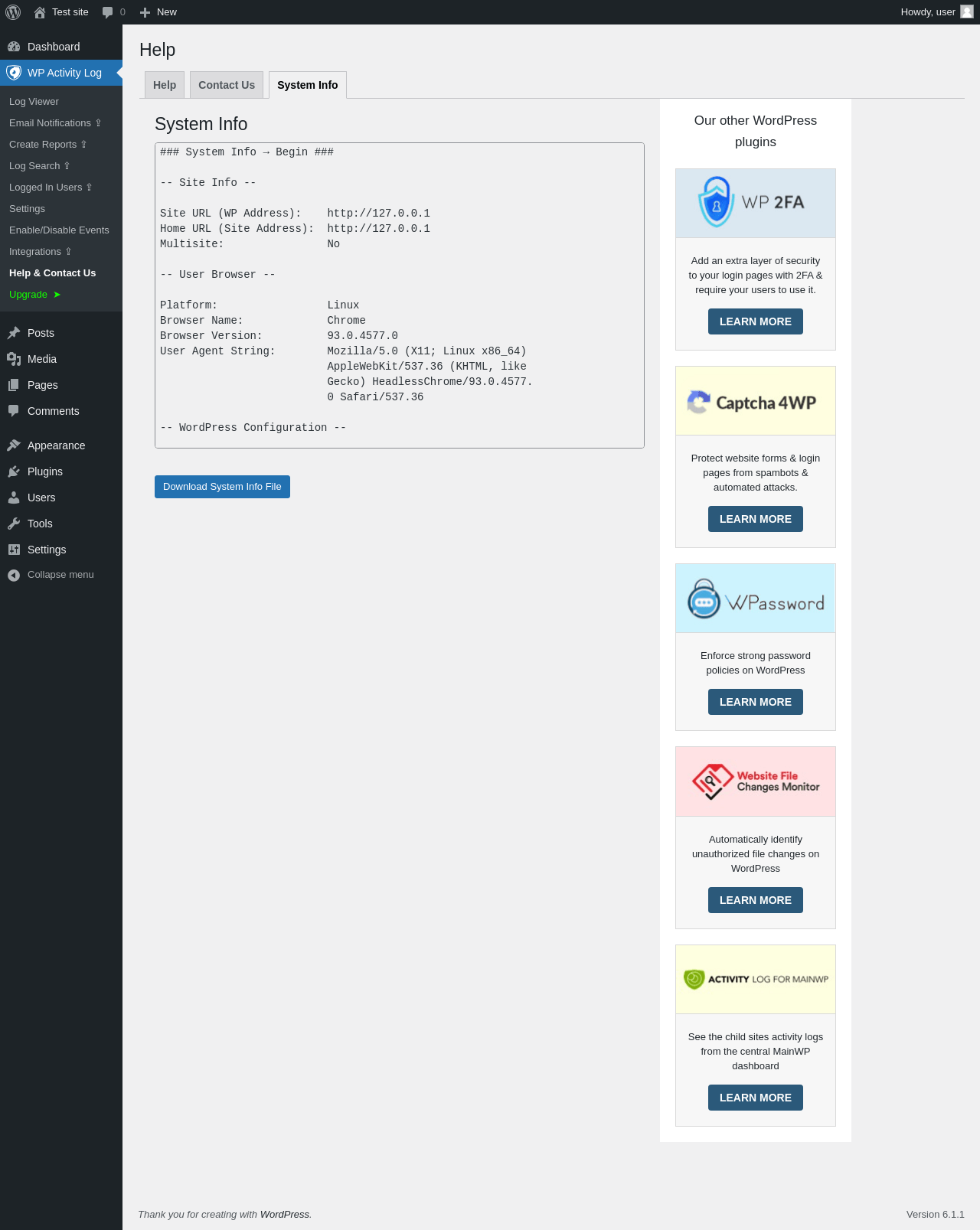Click the Plugins plug icon
980x1230 pixels.
tap(14, 471)
